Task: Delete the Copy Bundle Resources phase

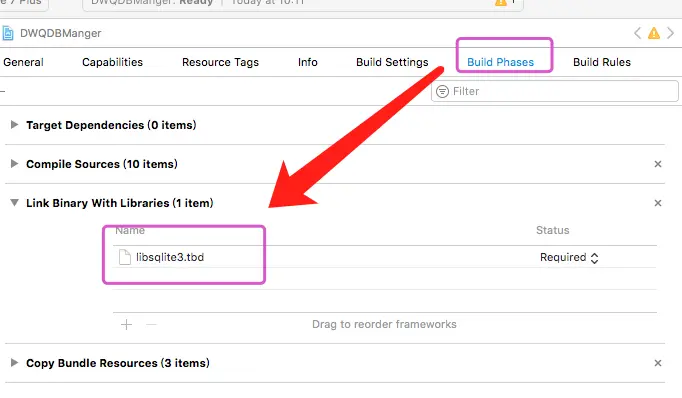Action: (658, 363)
